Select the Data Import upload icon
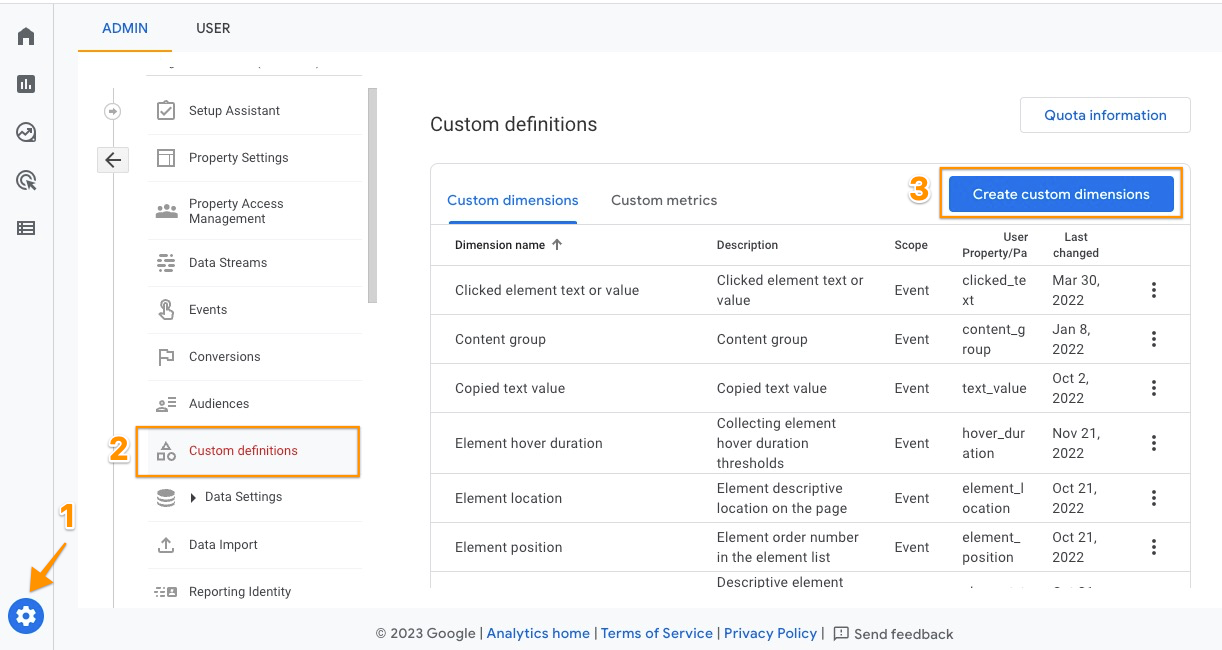 tap(165, 545)
